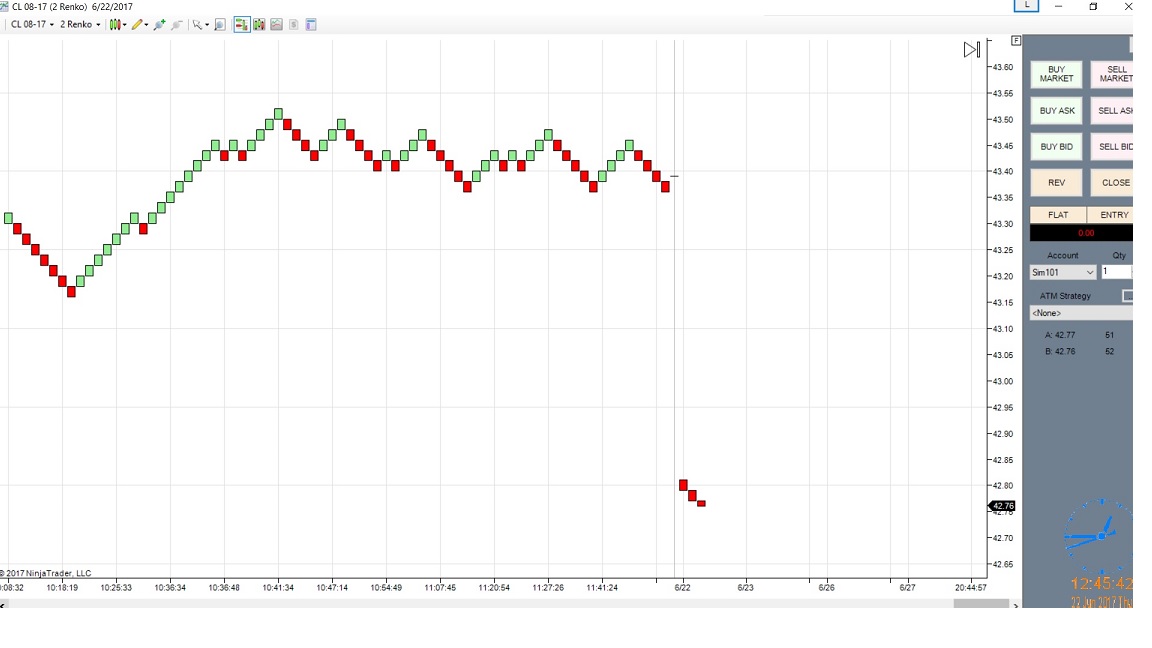Click the 43.00 price axis label
The height and width of the screenshot is (648, 1152).
pyautogui.click(x=1003, y=381)
